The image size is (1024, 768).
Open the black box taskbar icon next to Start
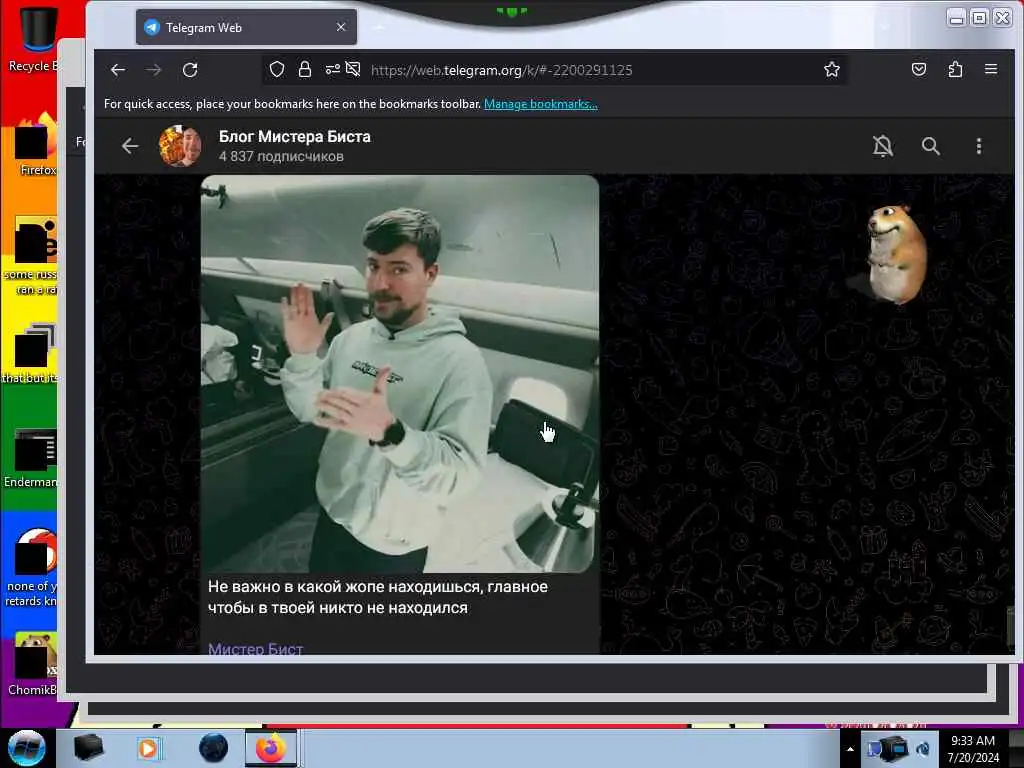click(88, 748)
